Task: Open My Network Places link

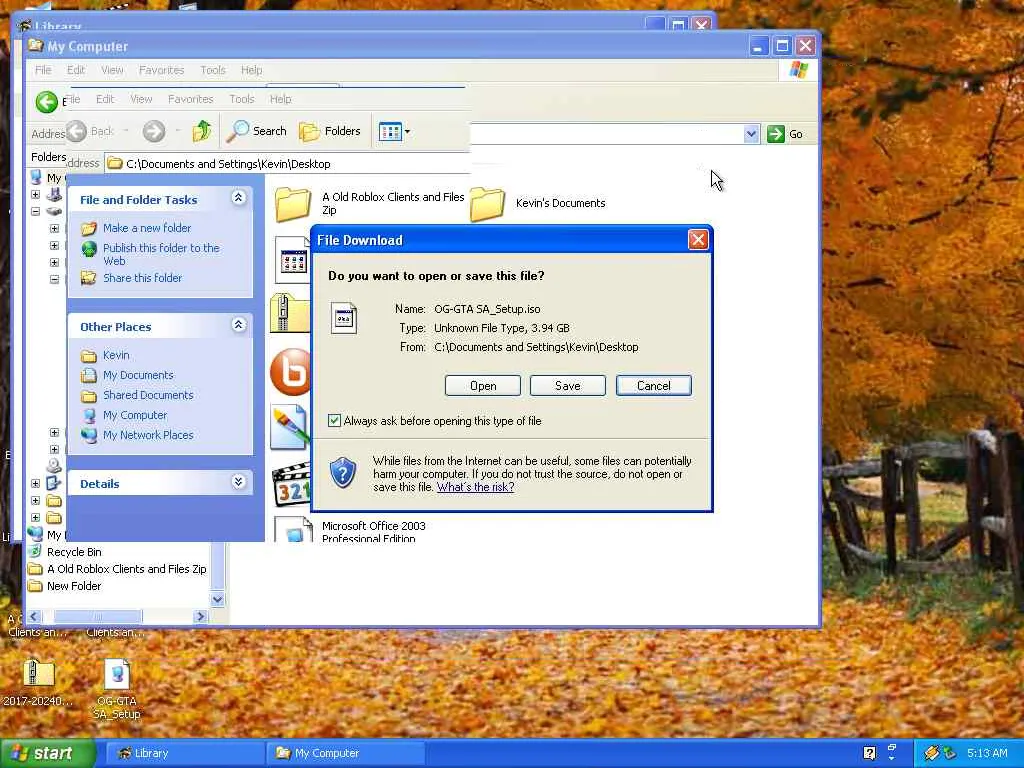Action: pyautogui.click(x=148, y=435)
